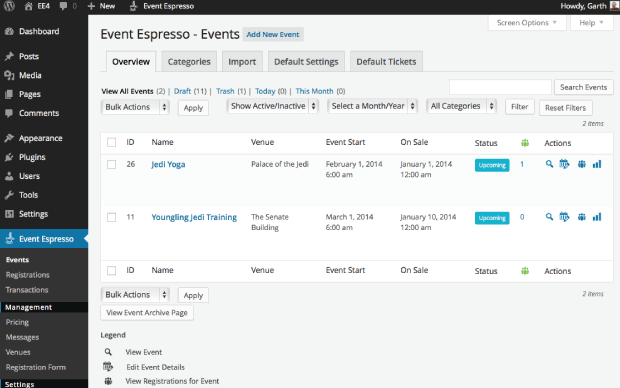This screenshot has height=388, width=620.
Task: Click the WordPress logo in the admin bar
Action: click(x=9, y=6)
